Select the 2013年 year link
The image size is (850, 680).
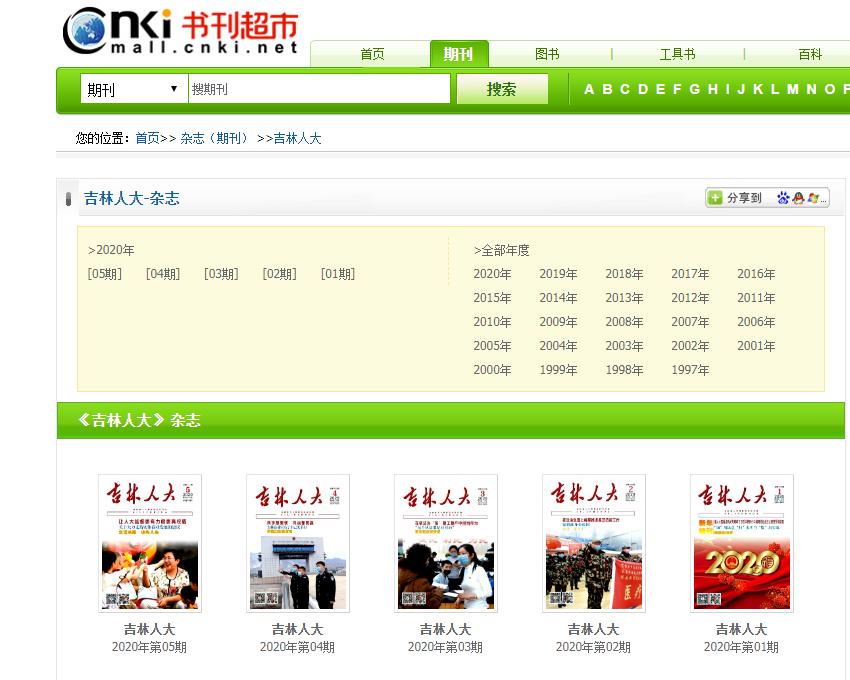pos(624,298)
